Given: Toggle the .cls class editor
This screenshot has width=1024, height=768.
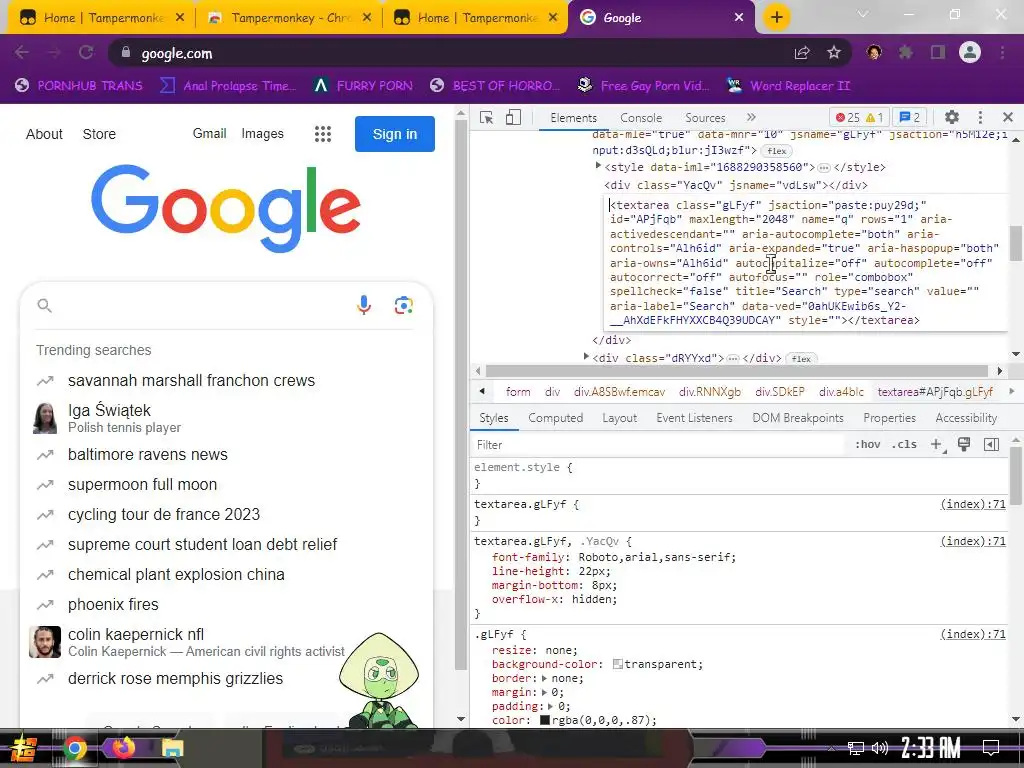Looking at the screenshot, I should pos(904,444).
